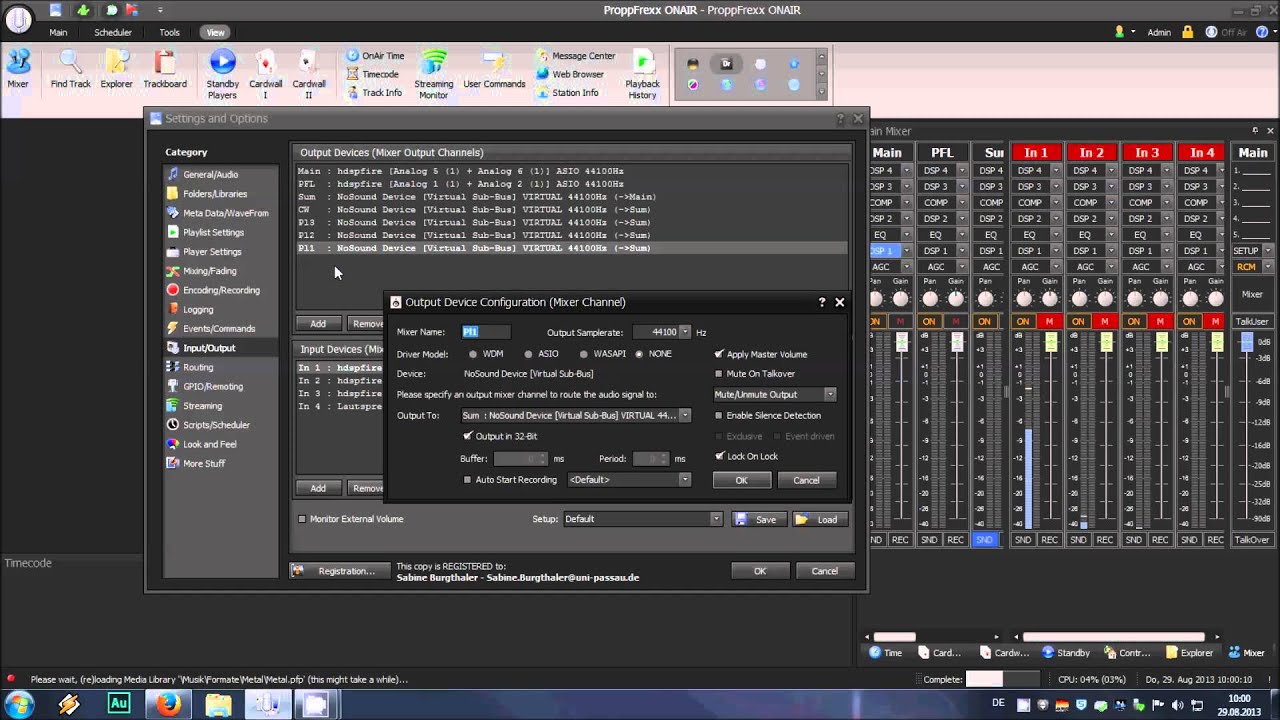Open the Mixer view icon
The width and height of the screenshot is (1280, 720).
point(18,70)
